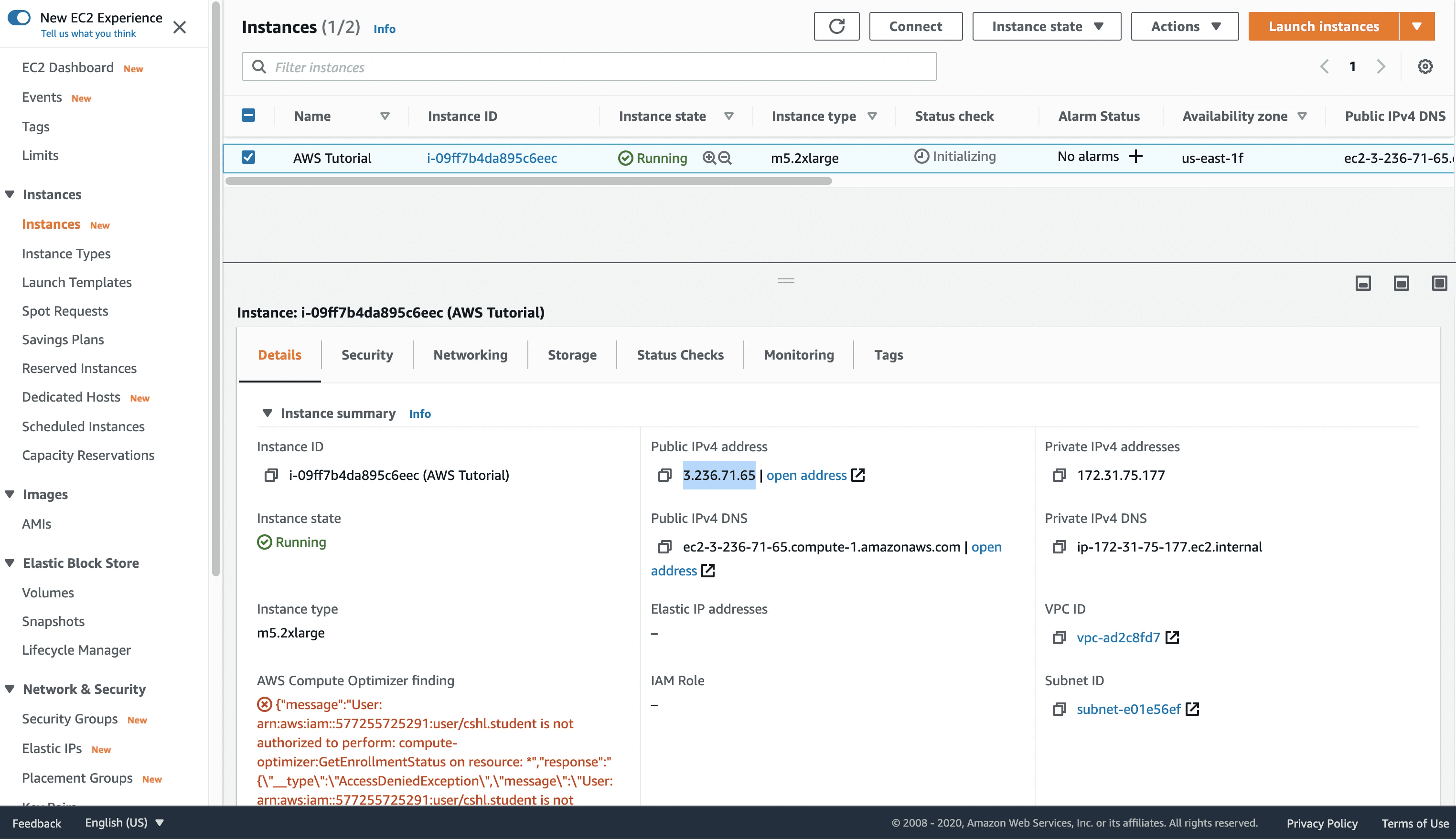Switch to the Status Checks tab
The width and height of the screenshot is (1456, 839).
pyautogui.click(x=680, y=355)
